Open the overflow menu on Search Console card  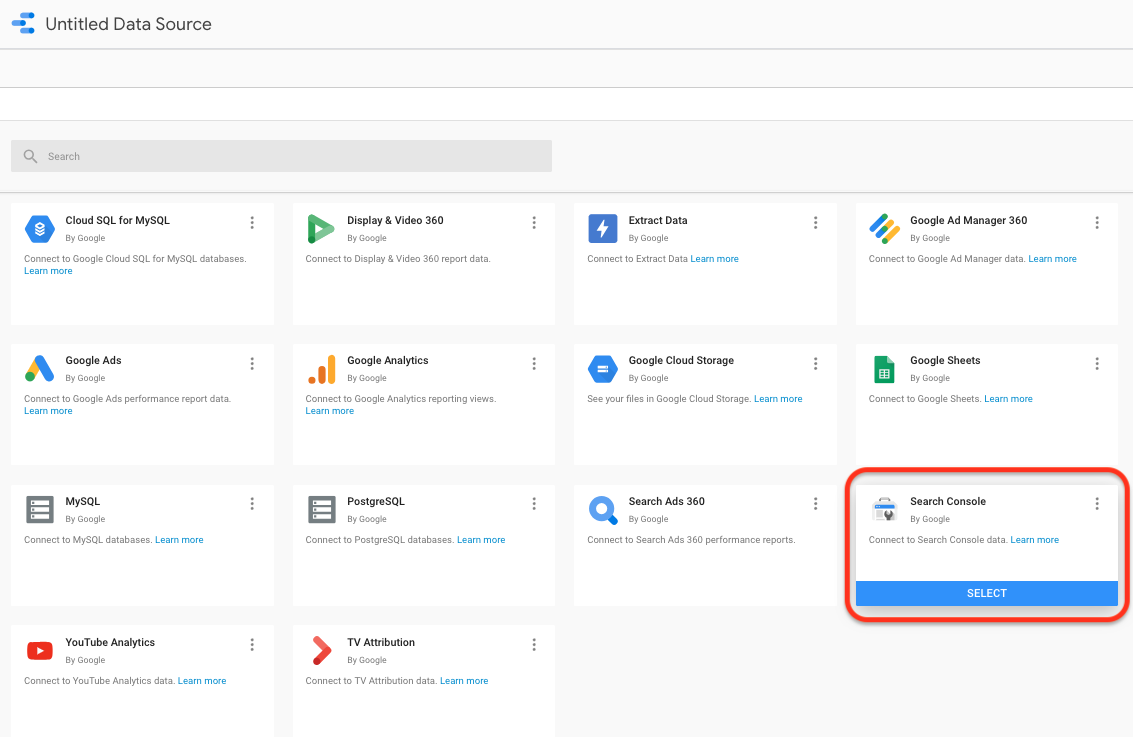tap(1097, 504)
